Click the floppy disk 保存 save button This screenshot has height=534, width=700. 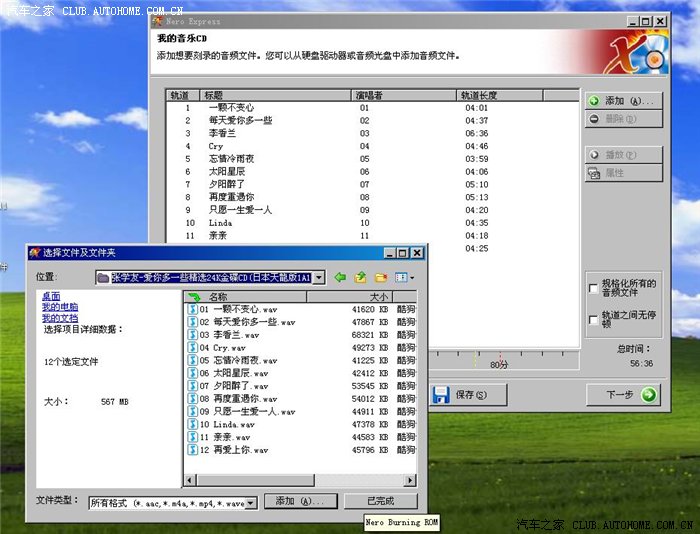point(460,395)
